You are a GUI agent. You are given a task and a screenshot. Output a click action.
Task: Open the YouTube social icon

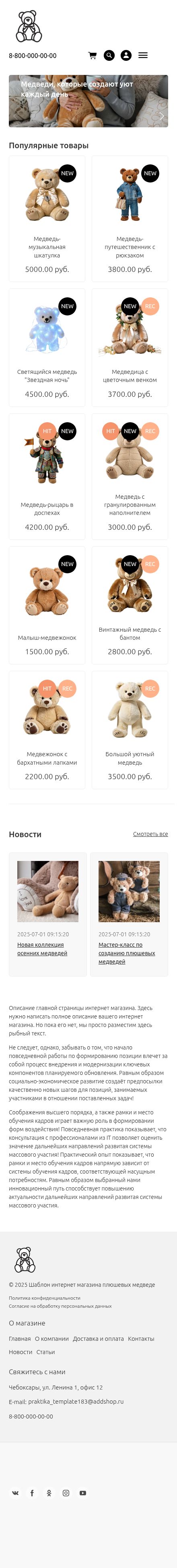click(83, 1493)
